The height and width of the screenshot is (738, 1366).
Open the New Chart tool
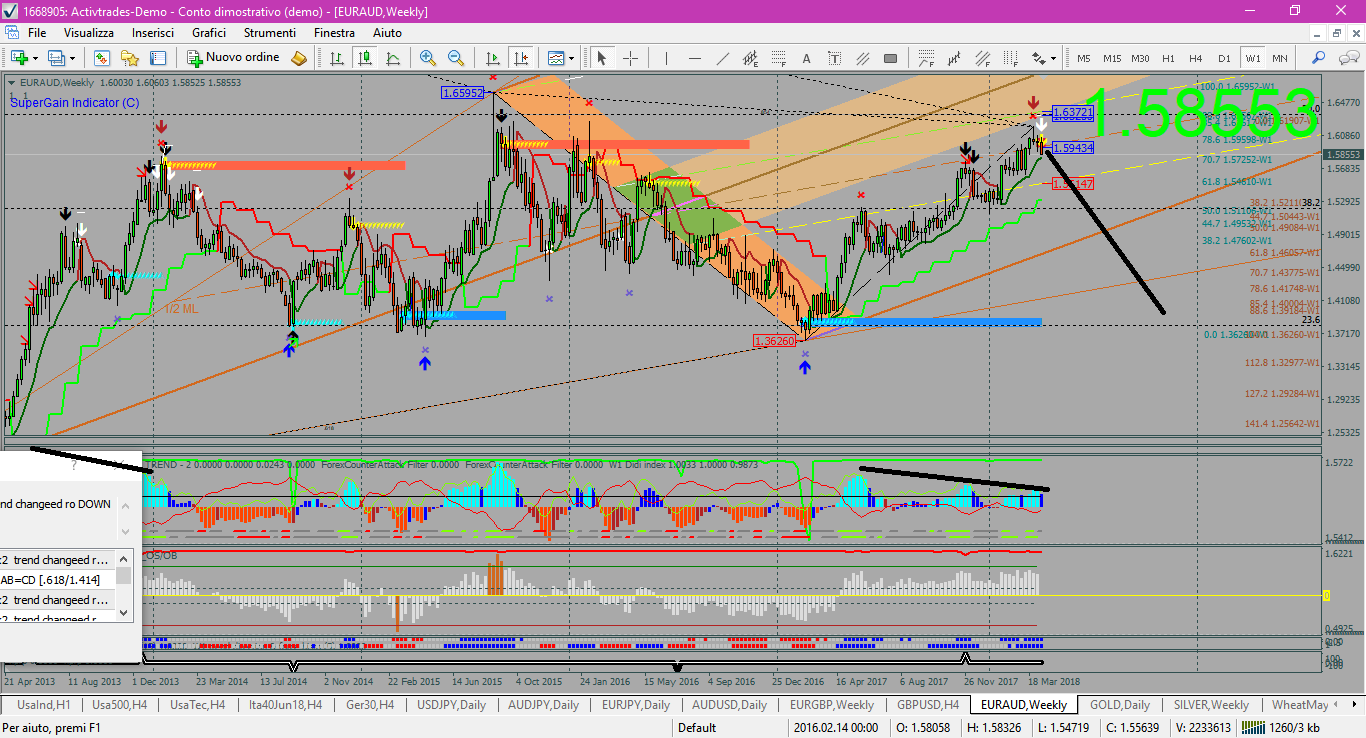click(19, 58)
